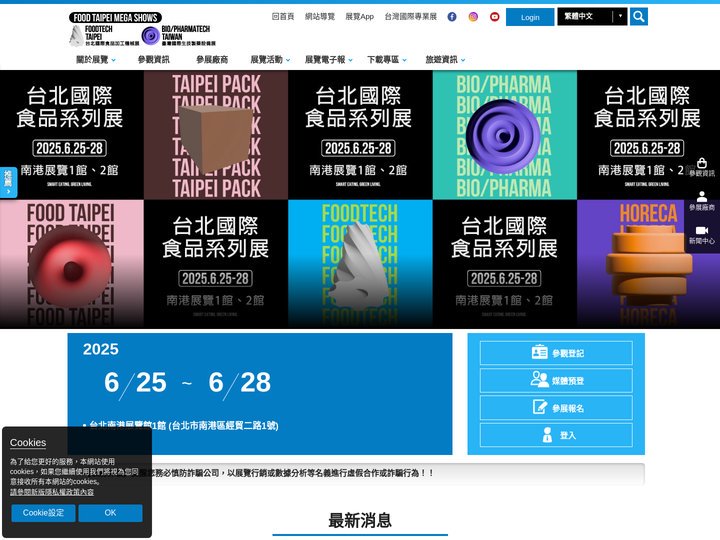The width and height of the screenshot is (720, 540).
Task: Open the 展覽App link
Action: pos(360,17)
